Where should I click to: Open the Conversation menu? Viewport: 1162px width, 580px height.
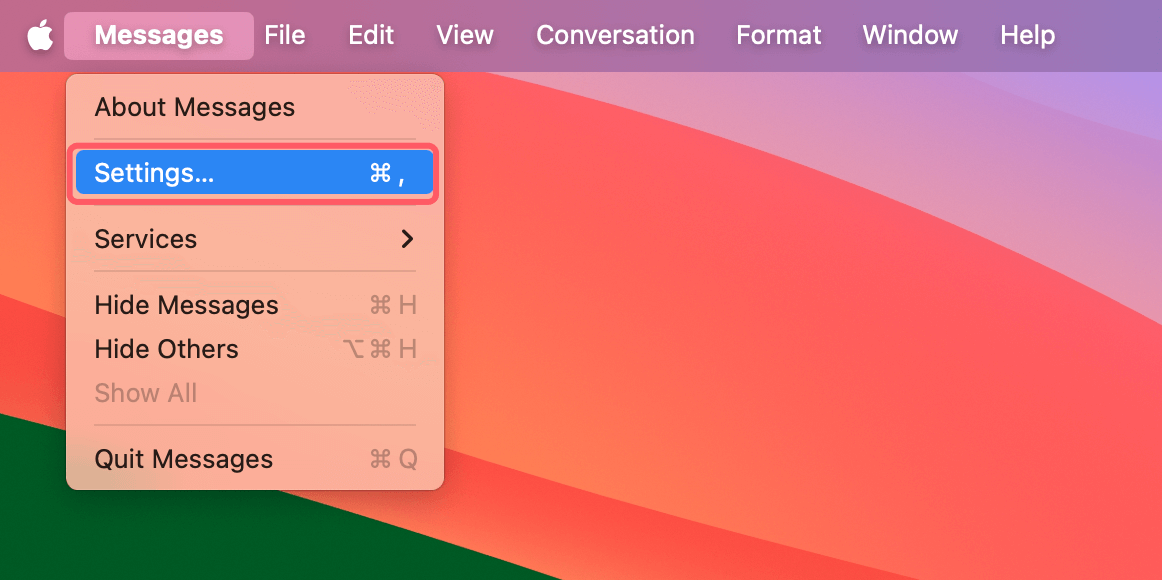[615, 35]
